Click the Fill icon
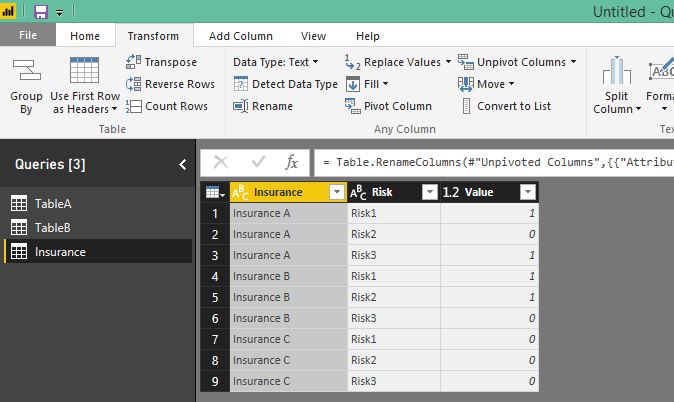 (352, 84)
